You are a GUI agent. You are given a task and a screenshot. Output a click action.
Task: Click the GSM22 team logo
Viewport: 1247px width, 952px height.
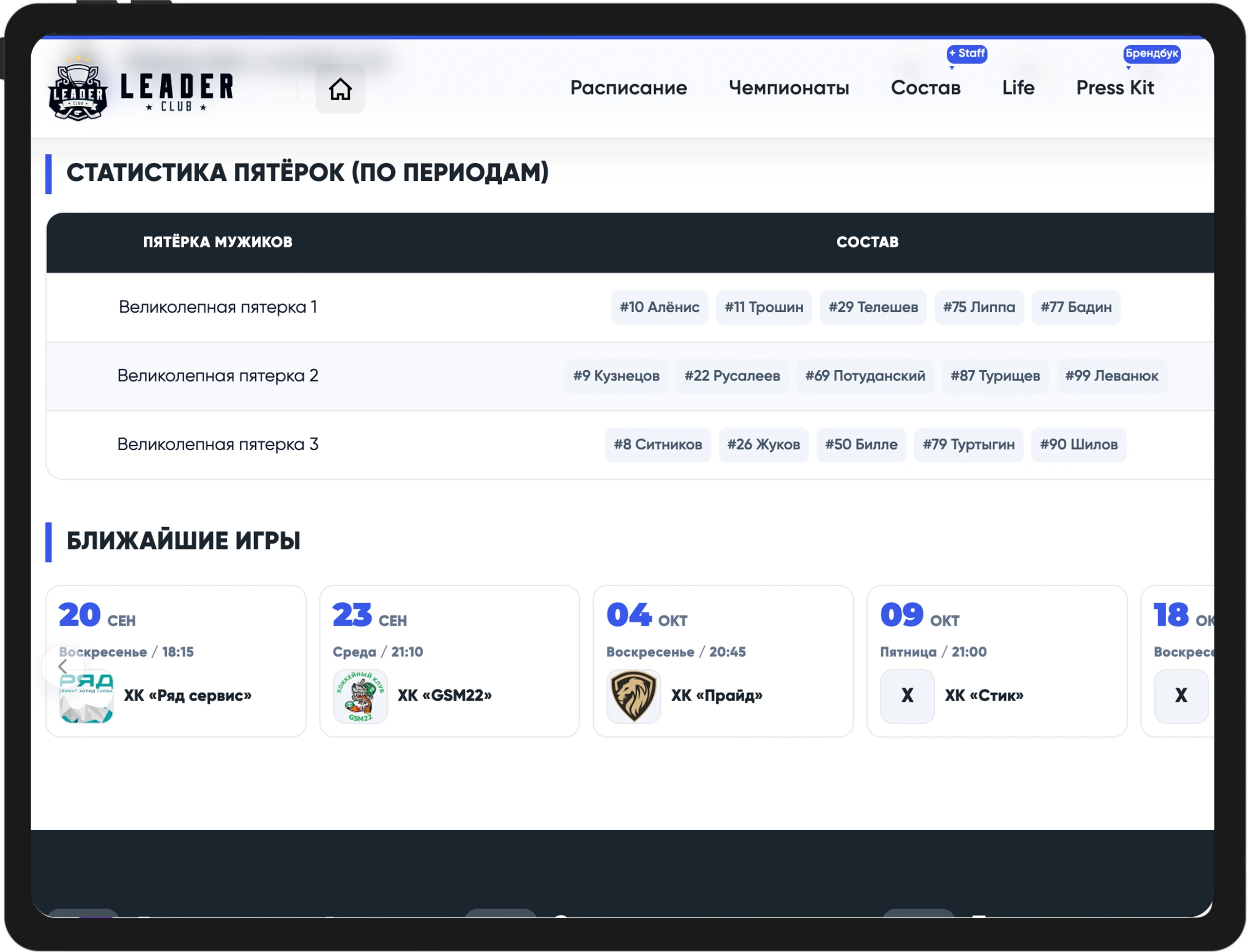pyautogui.click(x=360, y=696)
